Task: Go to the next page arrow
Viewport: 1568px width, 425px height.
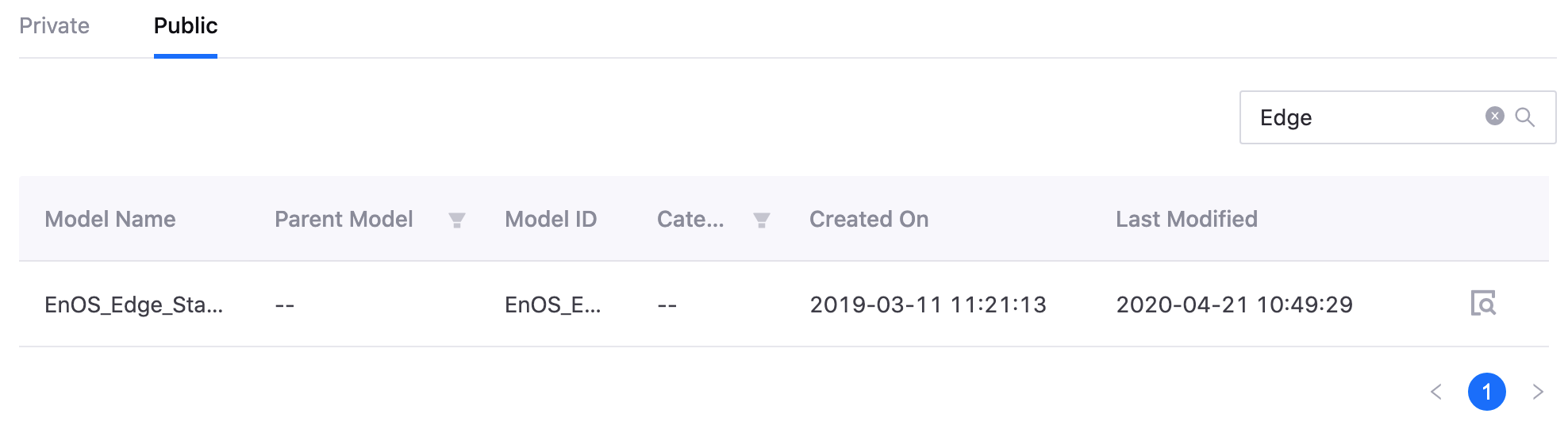Action: point(1538,392)
